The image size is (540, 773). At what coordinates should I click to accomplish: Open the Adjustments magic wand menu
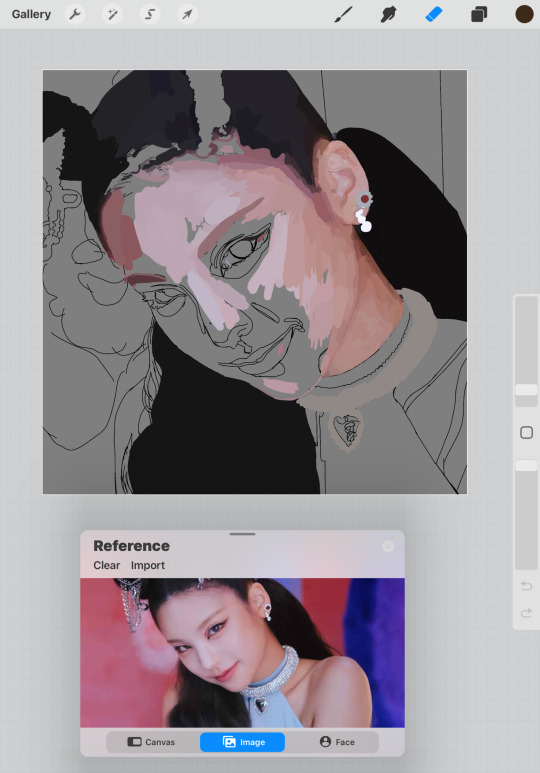click(x=112, y=14)
